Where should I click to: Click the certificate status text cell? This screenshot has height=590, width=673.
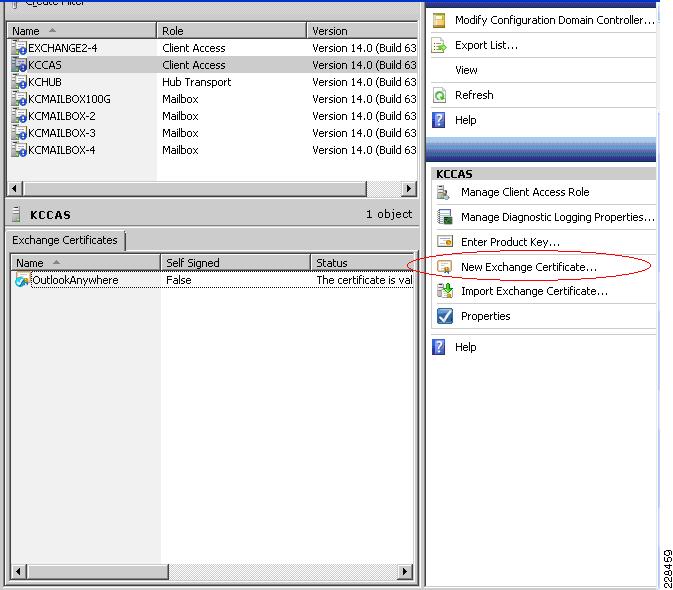click(x=364, y=280)
